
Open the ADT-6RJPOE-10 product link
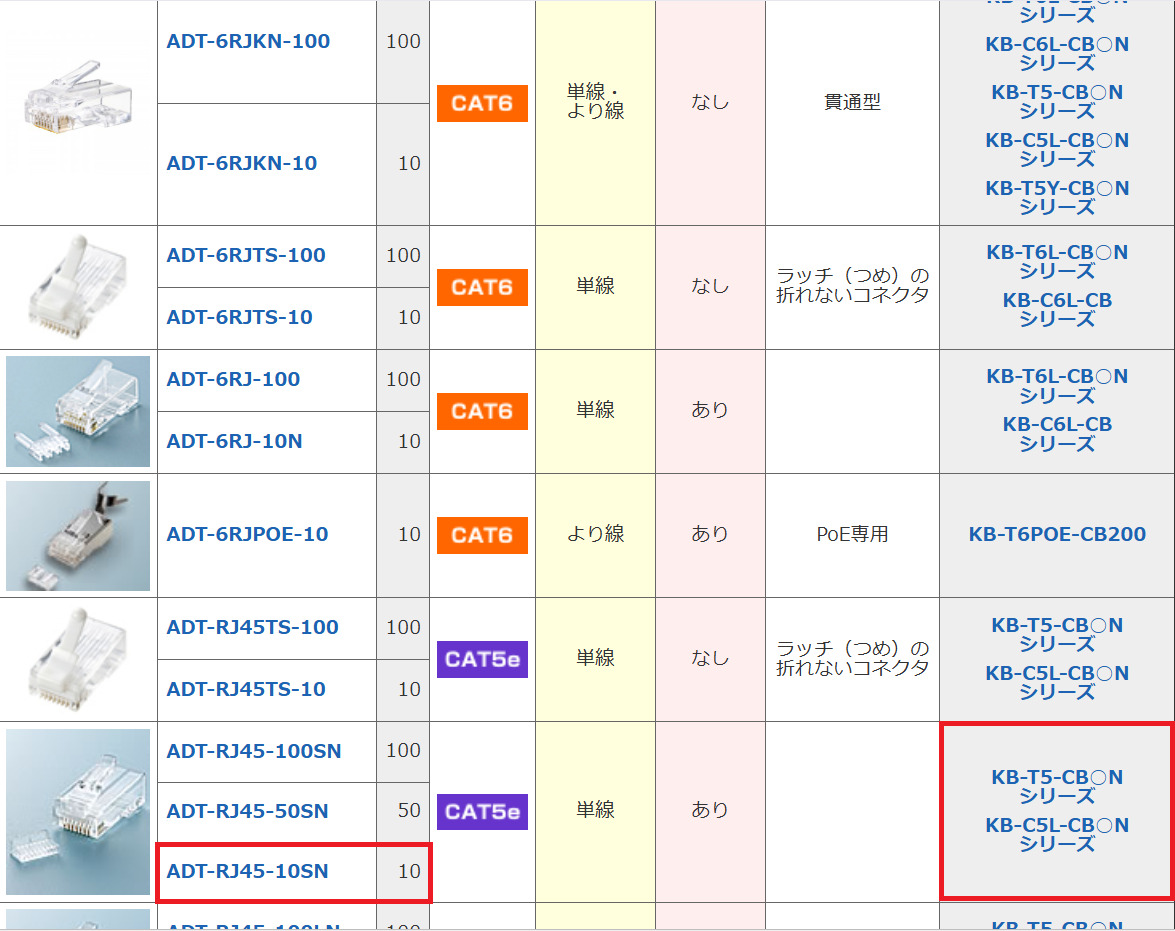pos(247,535)
